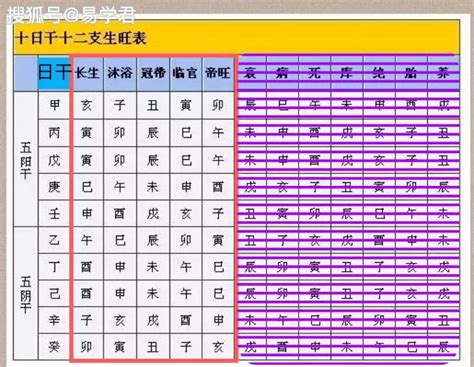Click 酉 in 庚 row under 帝旺
The image size is (474, 367).
[218, 187]
